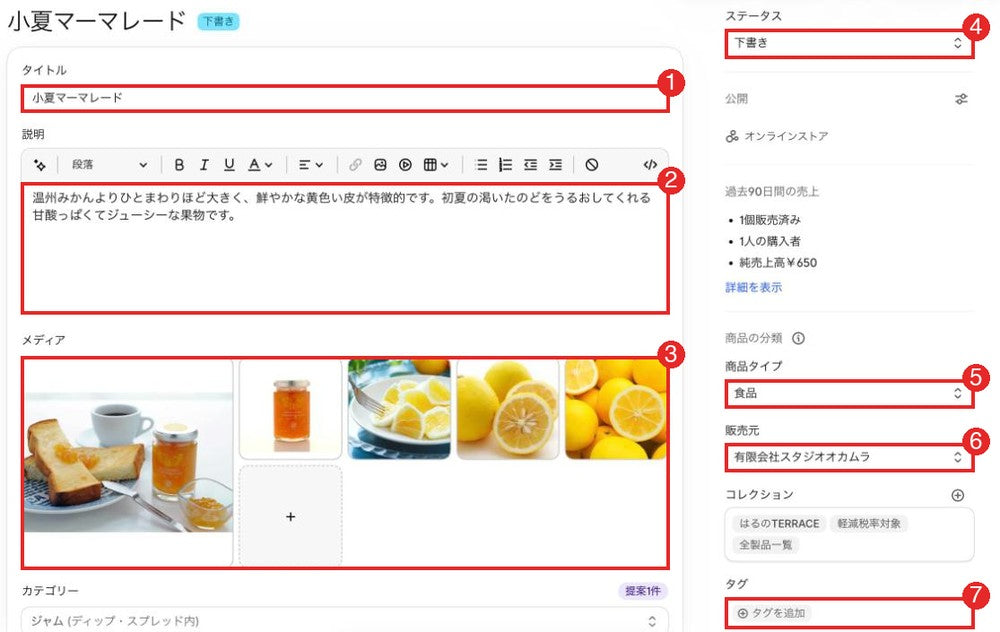Click the plus tile to add media
1000x632 pixels.
(291, 516)
